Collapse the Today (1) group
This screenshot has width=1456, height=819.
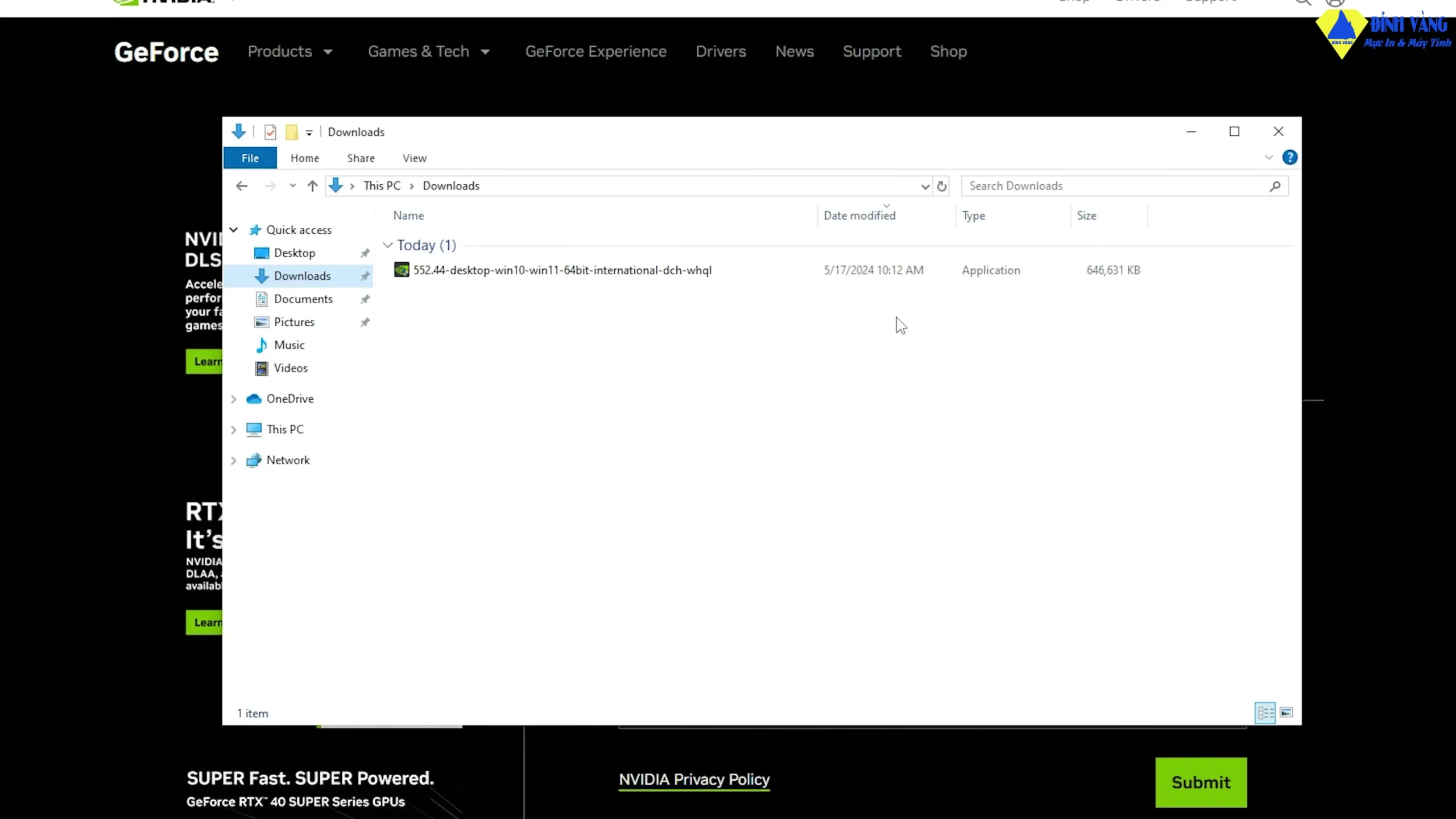[x=388, y=245]
